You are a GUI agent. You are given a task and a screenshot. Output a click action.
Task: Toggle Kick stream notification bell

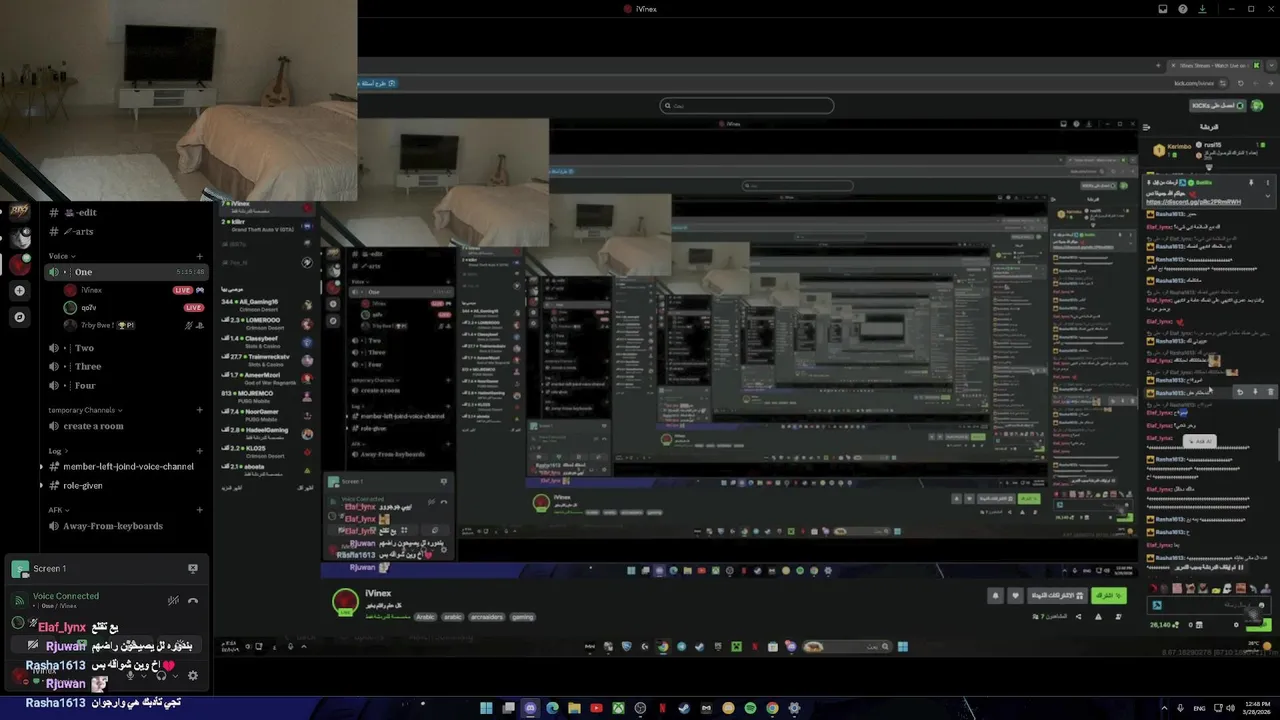tap(995, 595)
